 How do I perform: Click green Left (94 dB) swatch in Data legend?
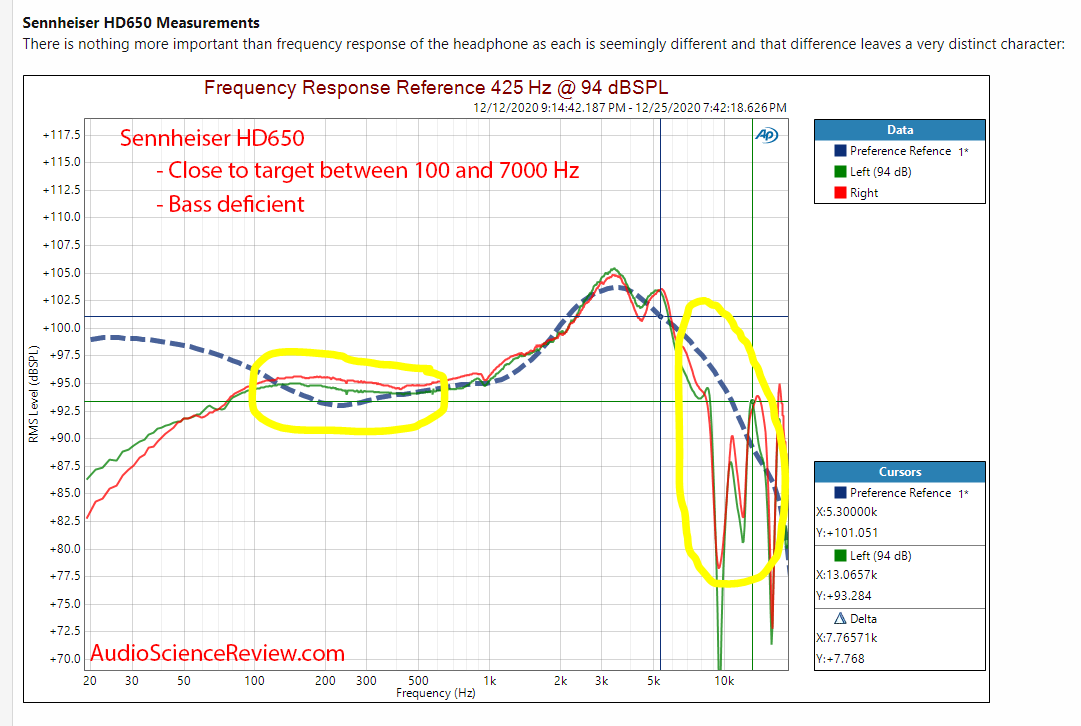840,172
